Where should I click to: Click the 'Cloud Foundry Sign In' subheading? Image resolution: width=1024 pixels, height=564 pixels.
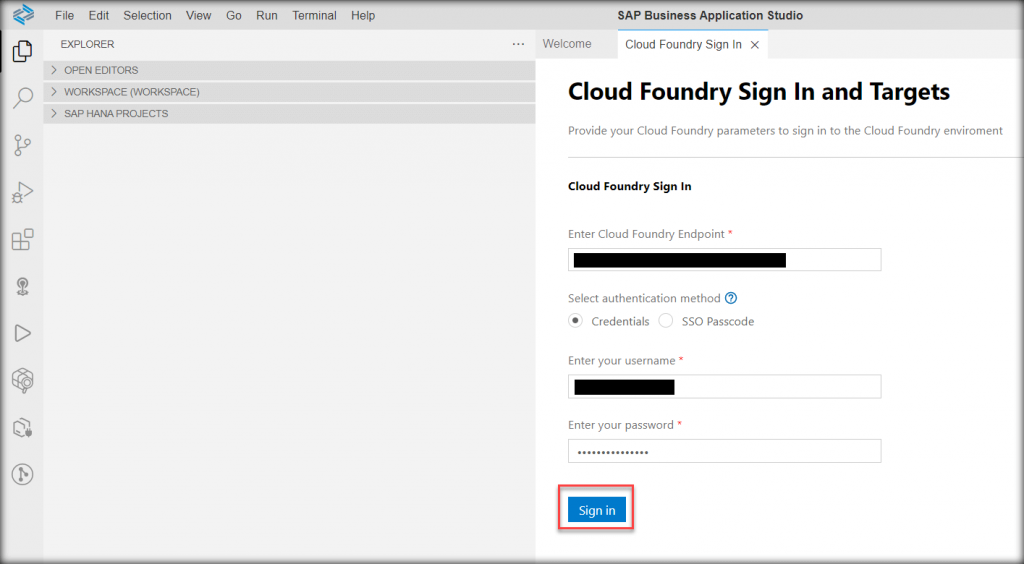coord(630,186)
